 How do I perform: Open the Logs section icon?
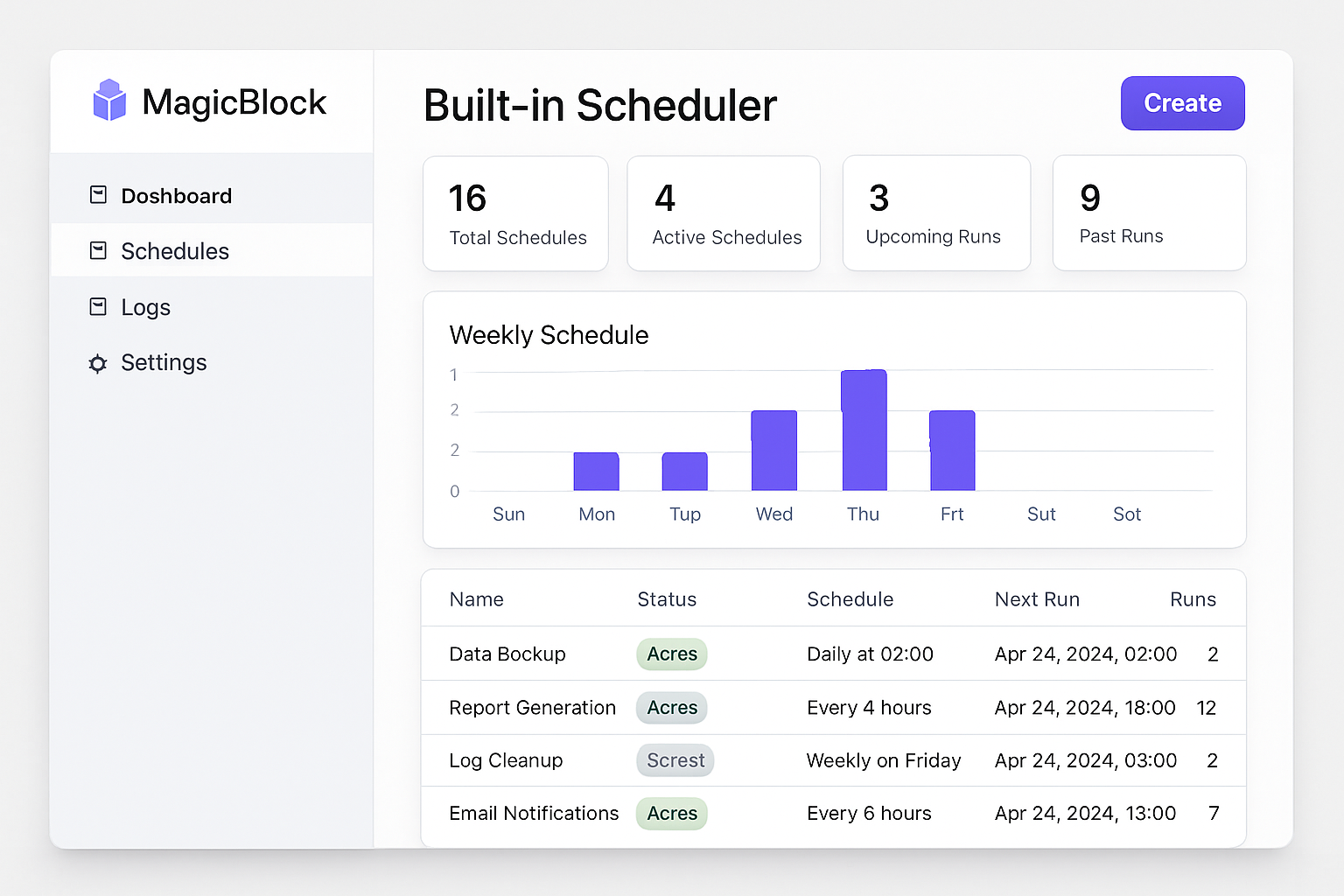pyautogui.click(x=98, y=306)
